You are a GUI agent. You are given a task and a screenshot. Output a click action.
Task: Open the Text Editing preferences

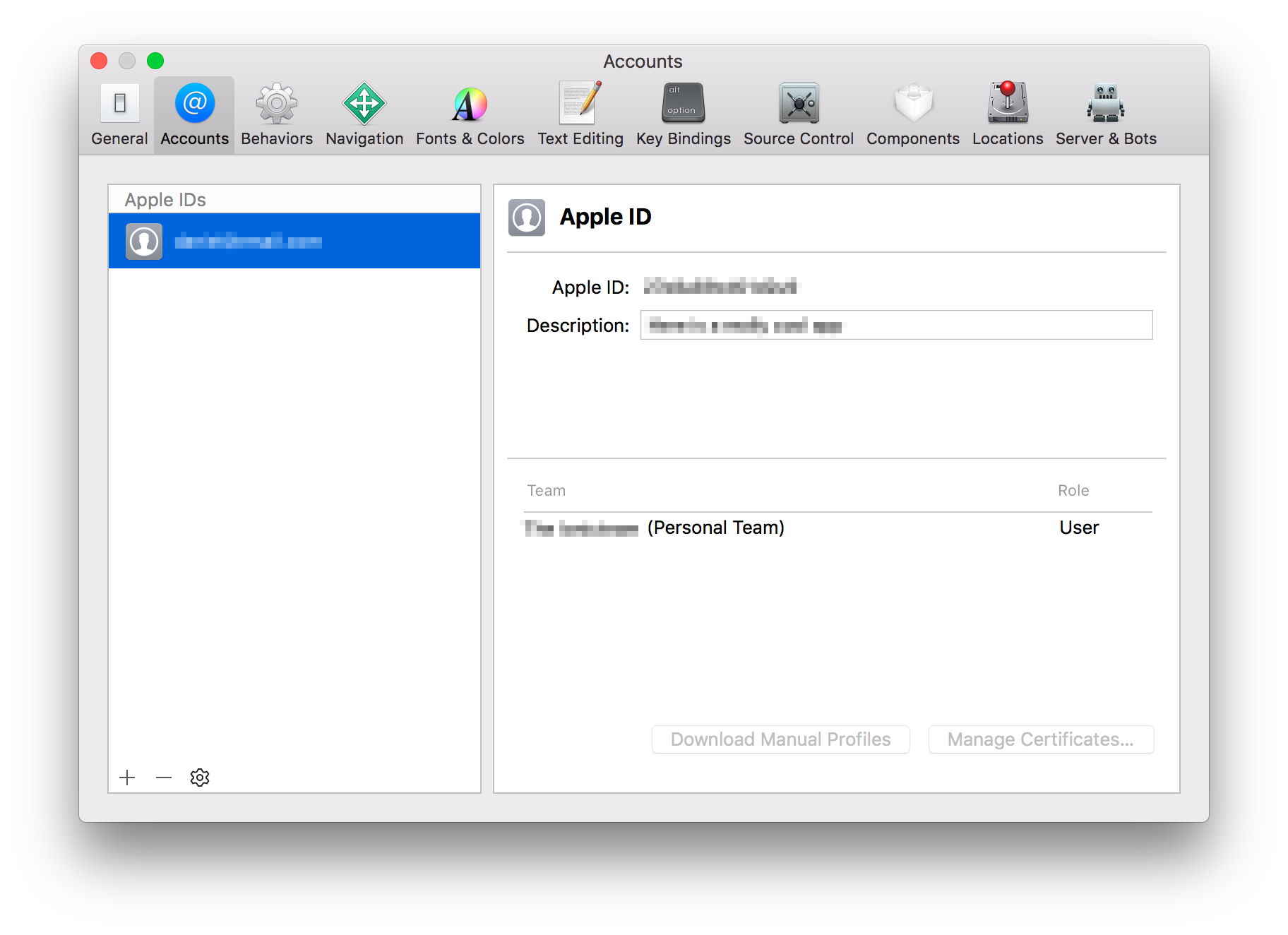580,113
